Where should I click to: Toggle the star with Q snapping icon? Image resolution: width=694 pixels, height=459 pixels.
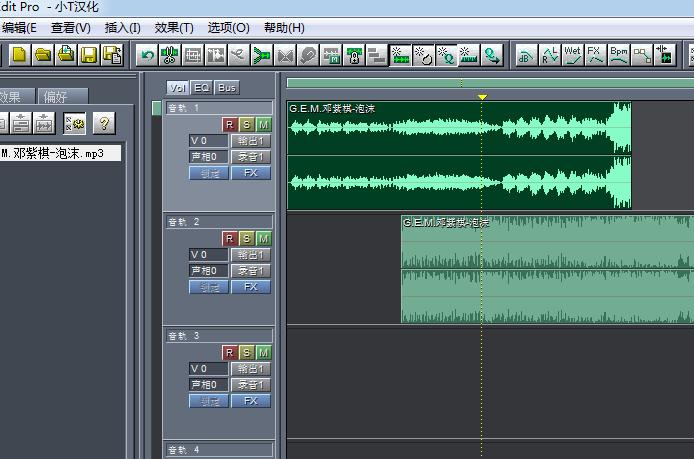click(x=446, y=55)
